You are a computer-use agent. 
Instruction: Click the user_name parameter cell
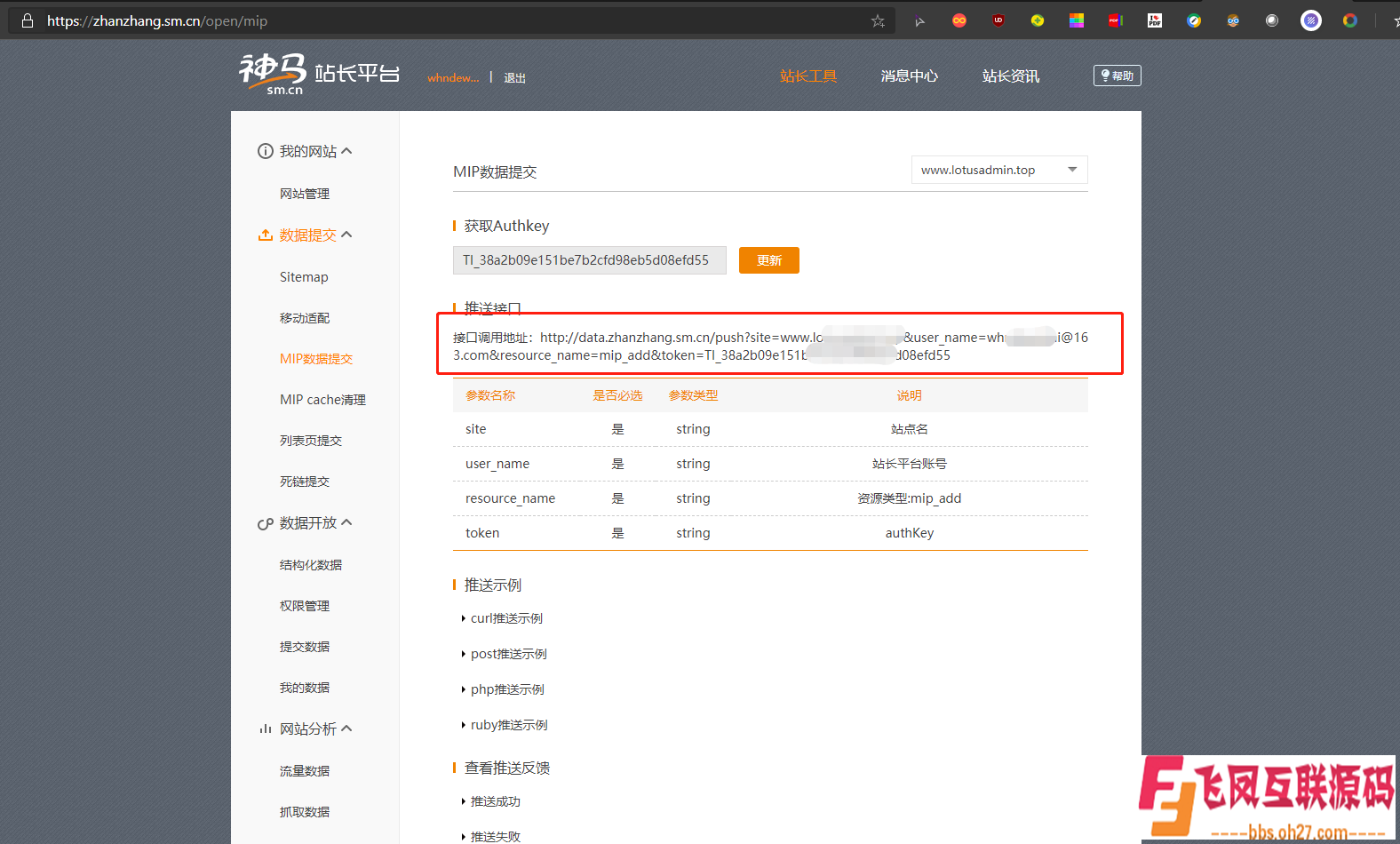pyautogui.click(x=497, y=464)
